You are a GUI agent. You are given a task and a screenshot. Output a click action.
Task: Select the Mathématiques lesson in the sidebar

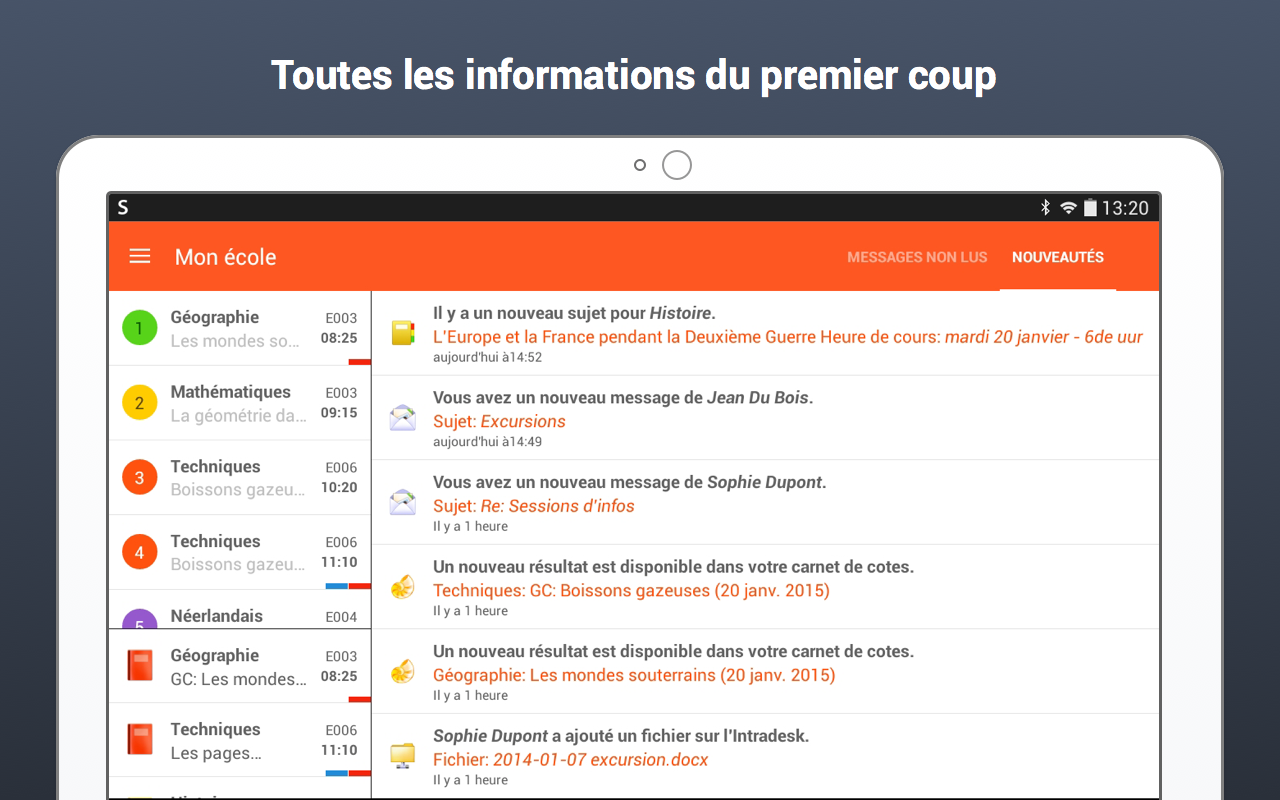(239, 402)
